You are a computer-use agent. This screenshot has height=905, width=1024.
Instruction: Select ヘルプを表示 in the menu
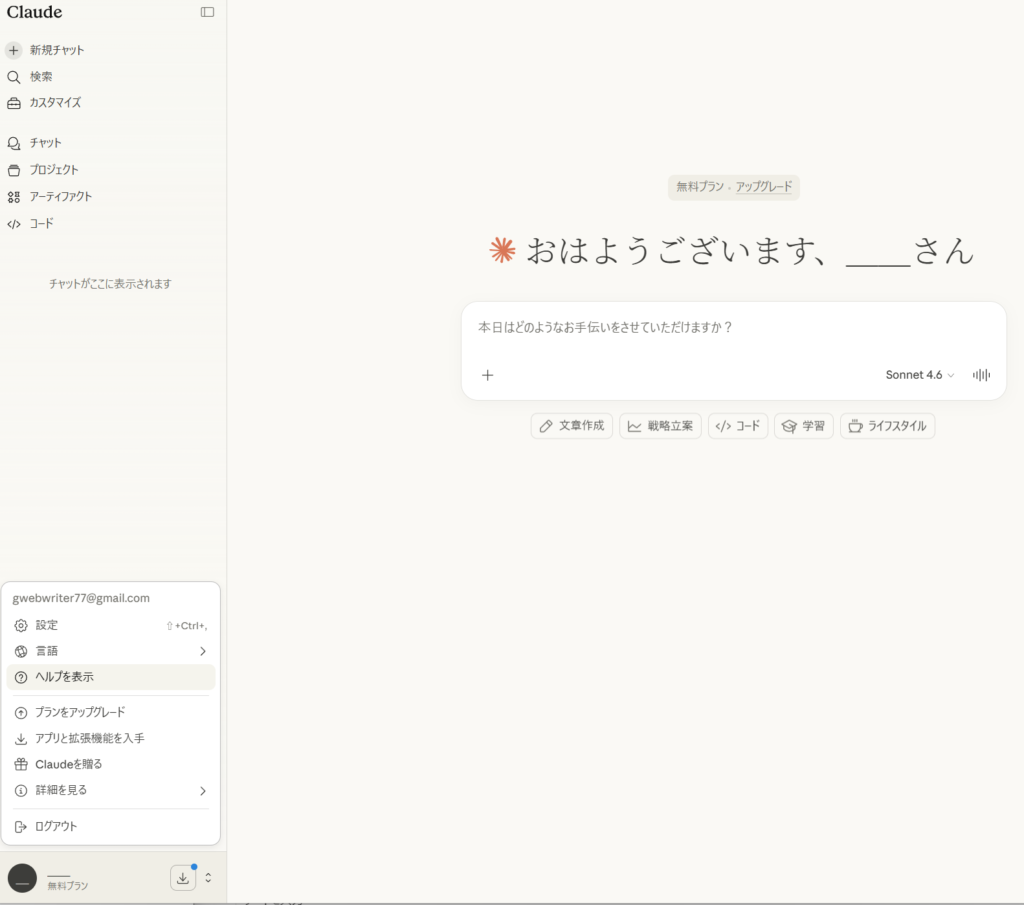pyautogui.click(x=64, y=677)
